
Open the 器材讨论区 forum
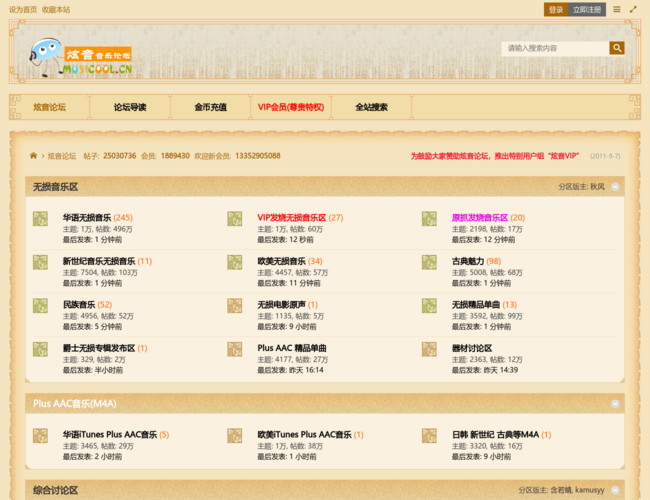pos(472,348)
